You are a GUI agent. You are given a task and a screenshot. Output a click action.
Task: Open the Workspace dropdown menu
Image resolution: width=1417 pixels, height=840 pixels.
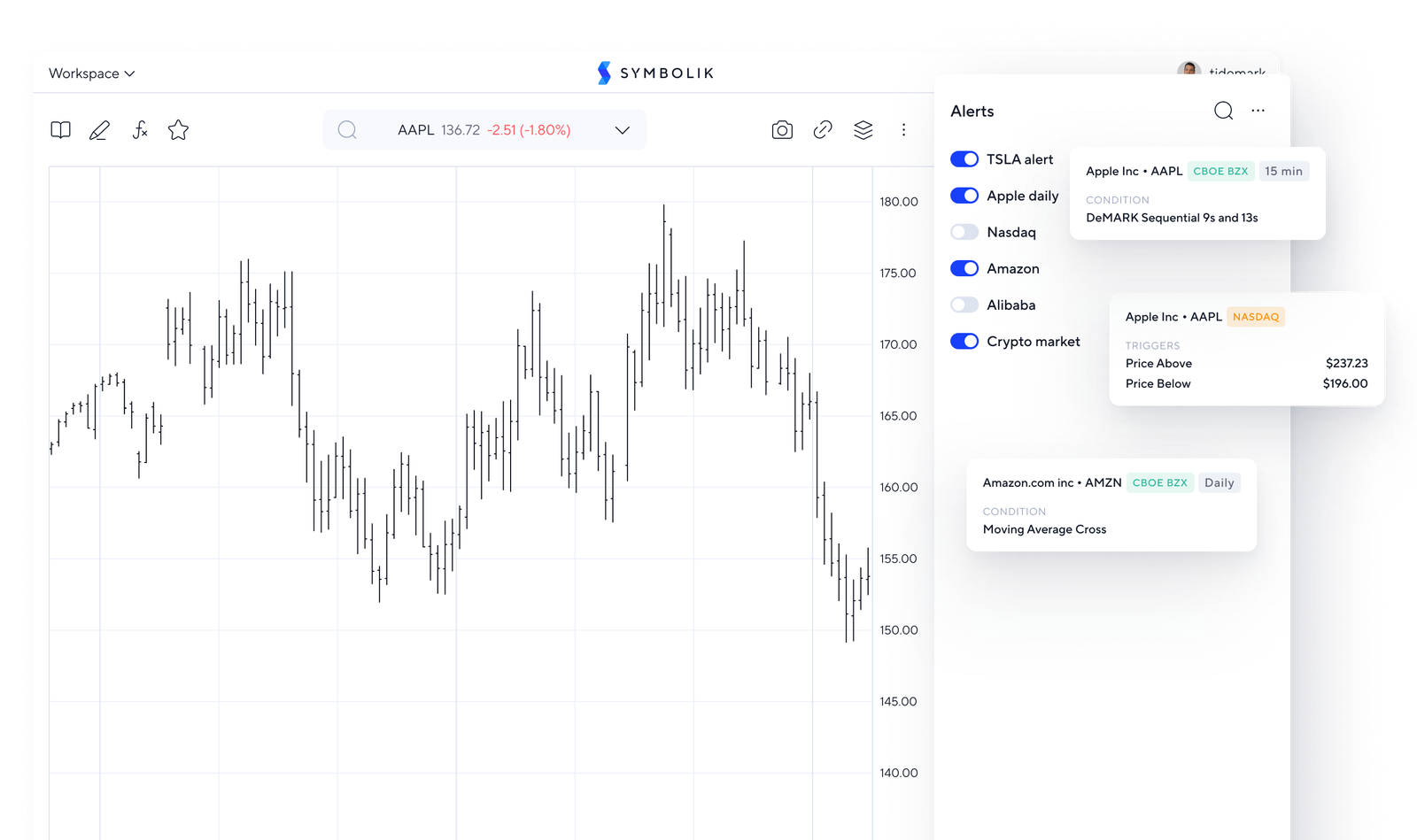pyautogui.click(x=92, y=73)
